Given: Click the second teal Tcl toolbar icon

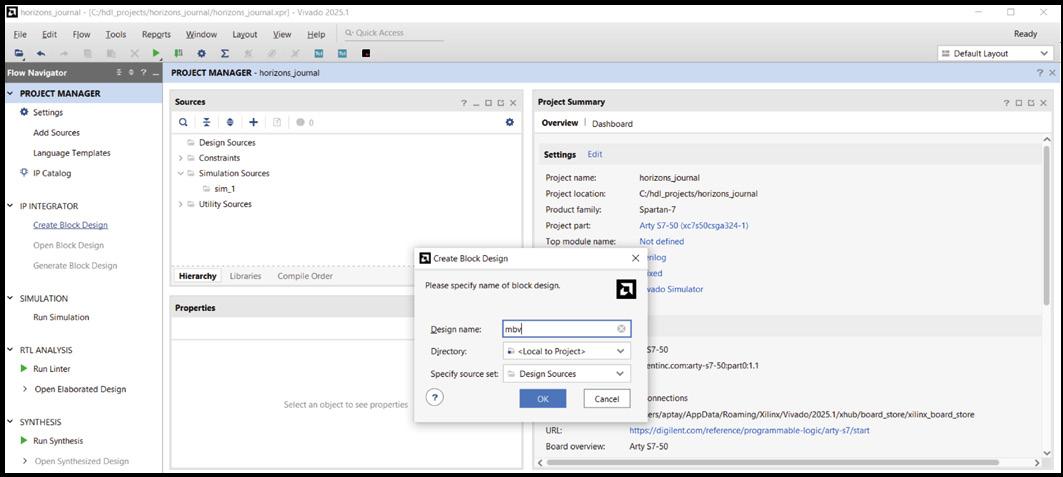Looking at the screenshot, I should [342, 54].
